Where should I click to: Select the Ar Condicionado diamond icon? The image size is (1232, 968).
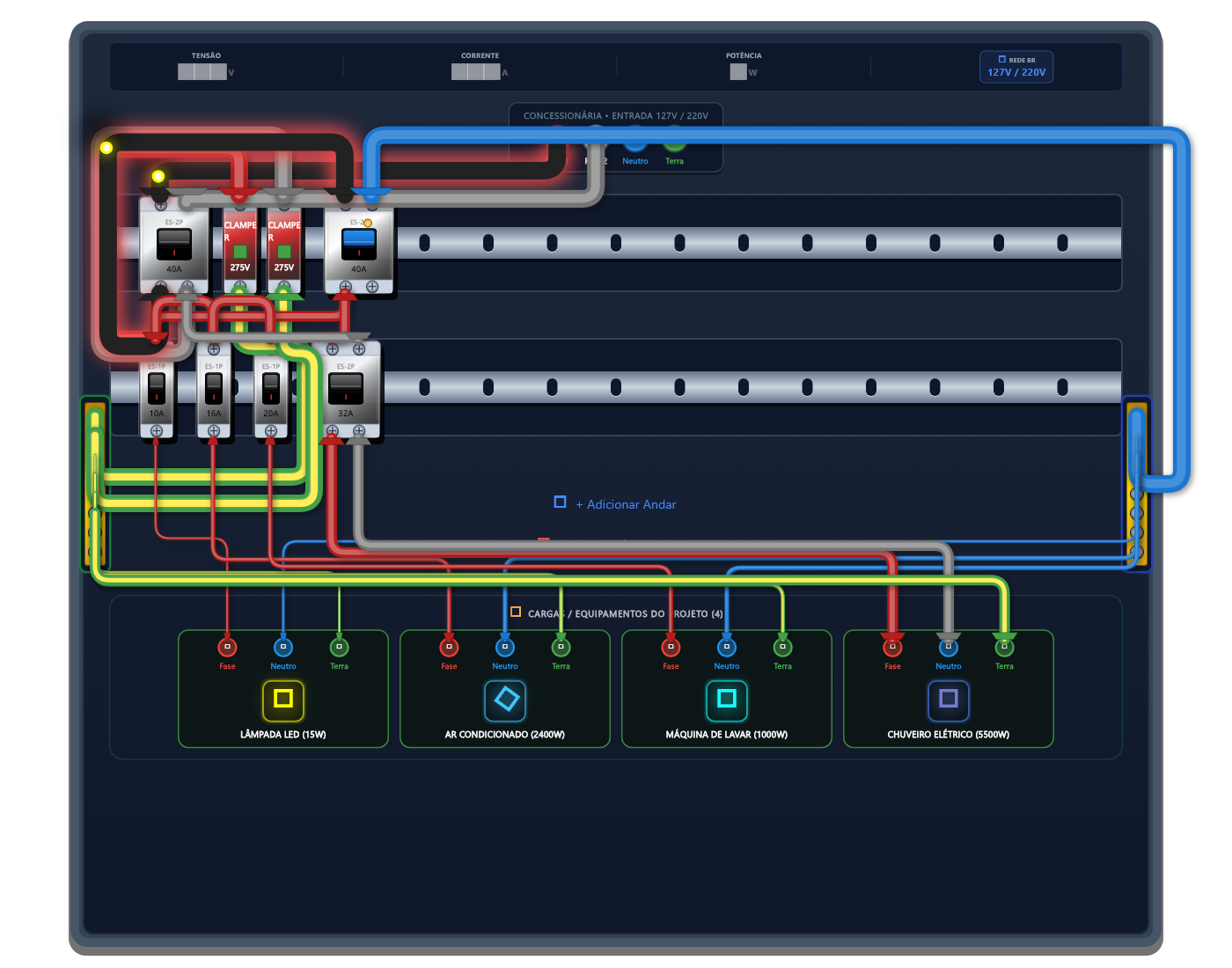tap(505, 700)
